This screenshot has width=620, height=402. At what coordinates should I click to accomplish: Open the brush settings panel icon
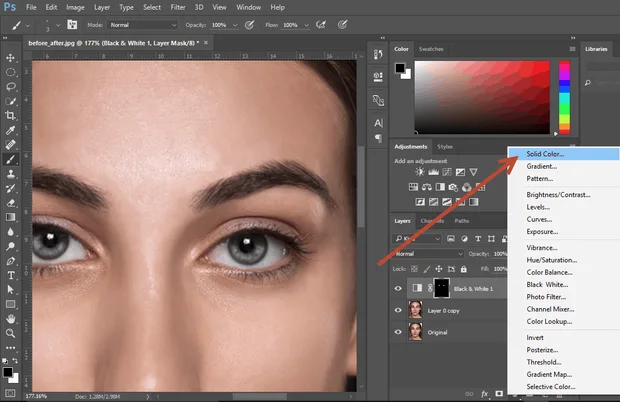(x=72, y=25)
